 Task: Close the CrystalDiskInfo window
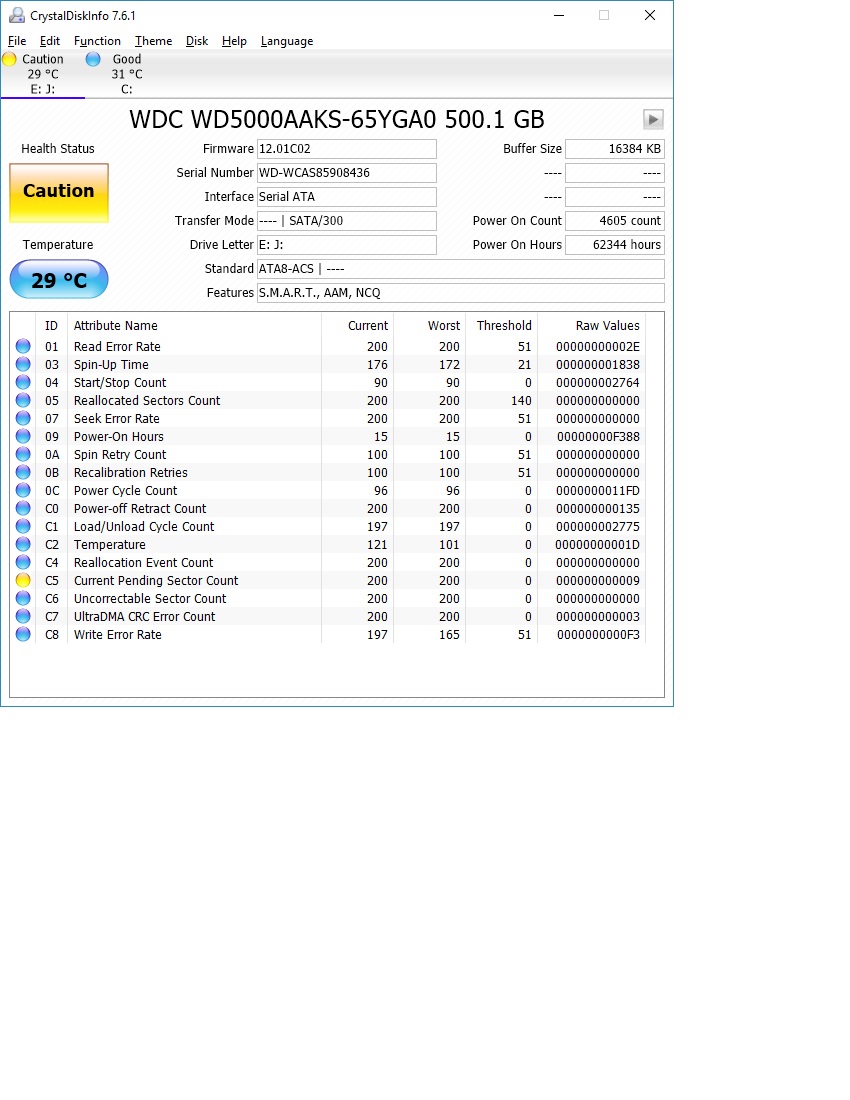tap(650, 15)
